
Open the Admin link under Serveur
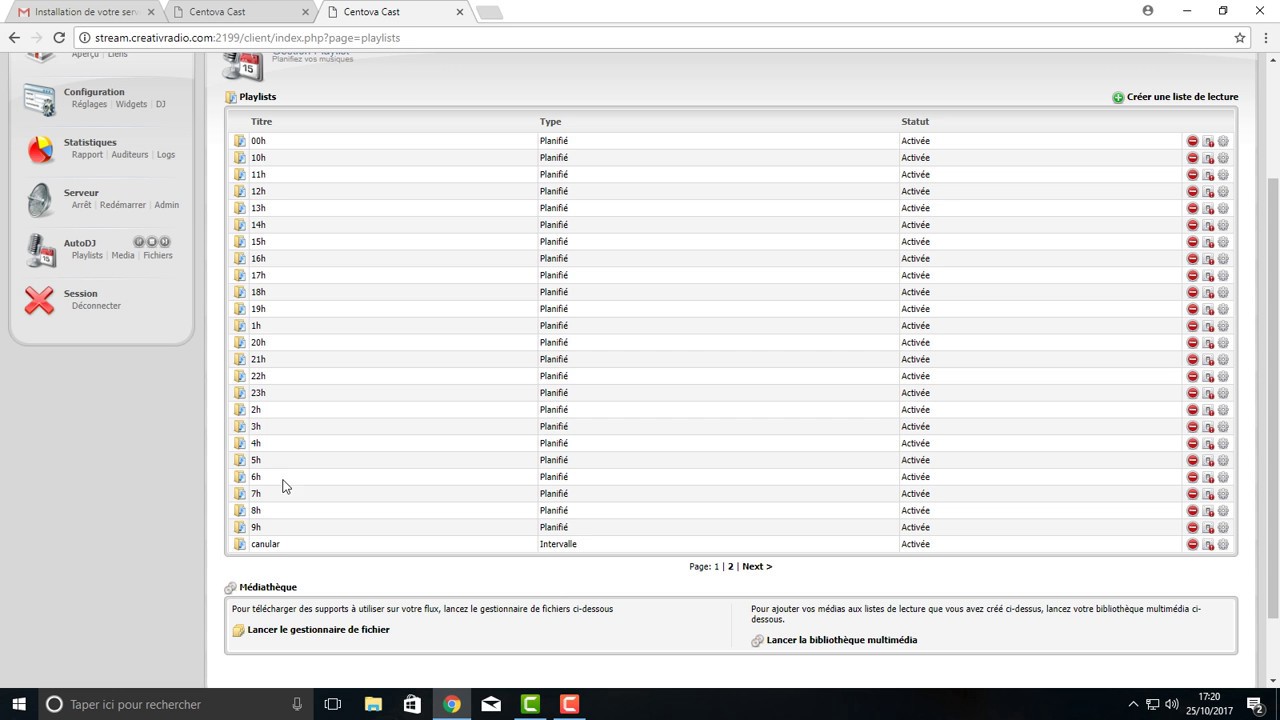167,205
